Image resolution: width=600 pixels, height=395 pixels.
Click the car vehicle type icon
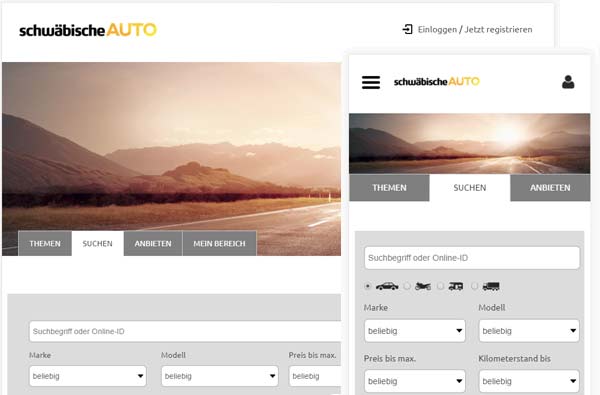coord(387,286)
